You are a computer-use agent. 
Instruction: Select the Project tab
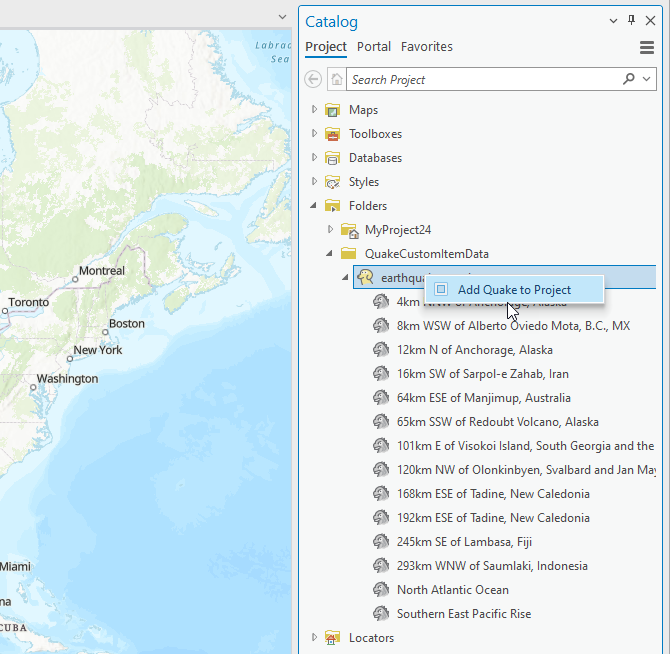(x=326, y=47)
